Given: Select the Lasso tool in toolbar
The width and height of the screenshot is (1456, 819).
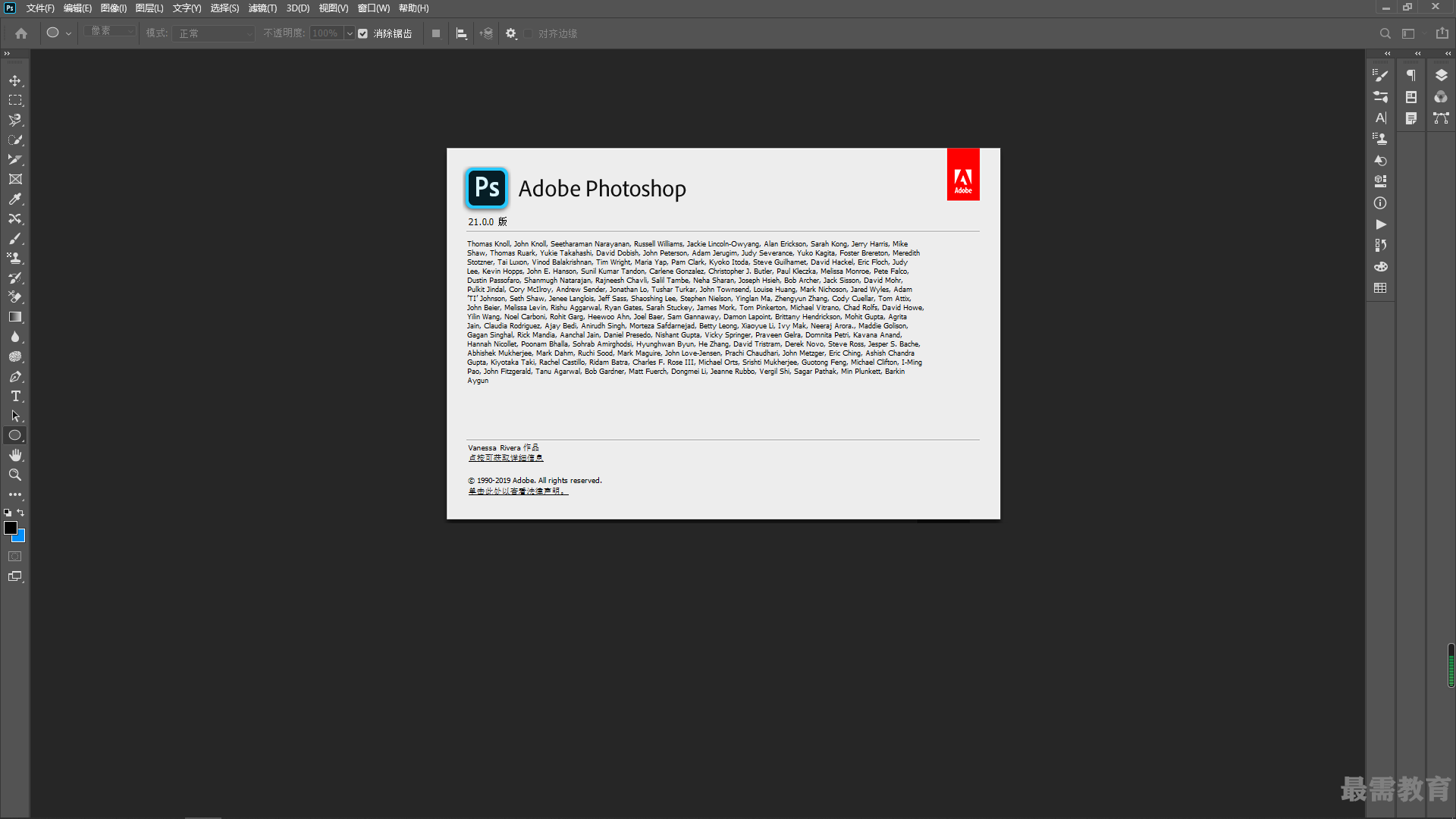Looking at the screenshot, I should pos(15,120).
